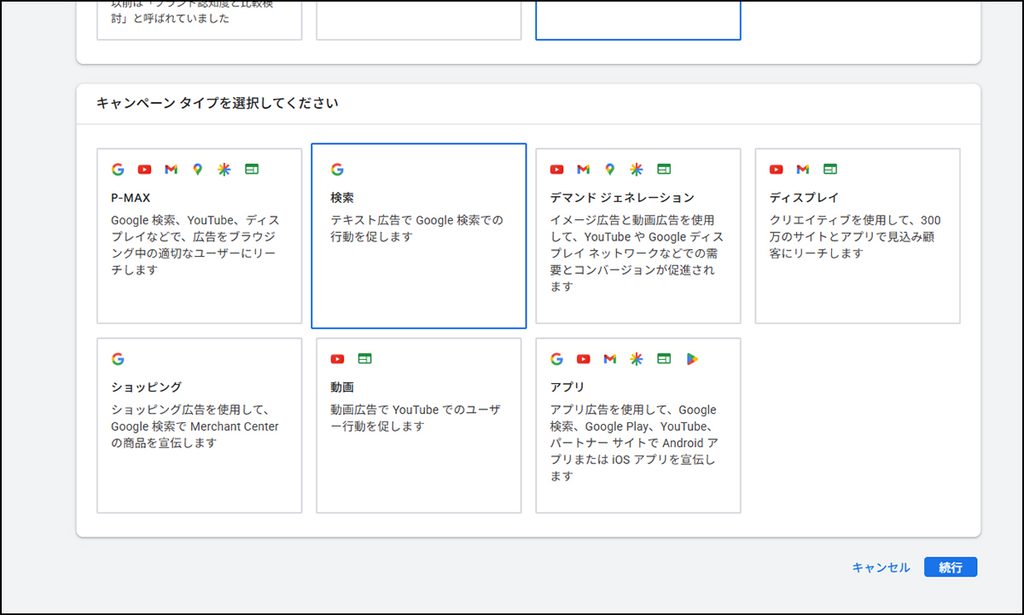Click the YouTube icon in the 動画 card
Screen dimensions: 1024x615
pyautogui.click(x=337, y=358)
